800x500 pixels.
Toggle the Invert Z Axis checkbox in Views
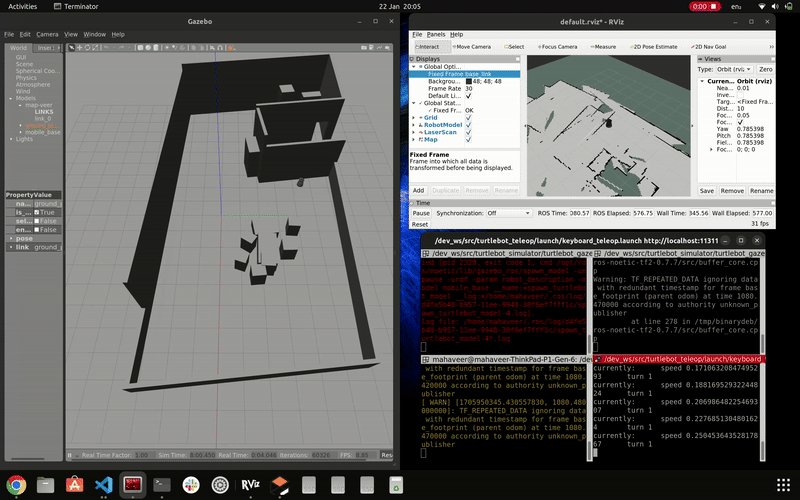tap(740, 95)
